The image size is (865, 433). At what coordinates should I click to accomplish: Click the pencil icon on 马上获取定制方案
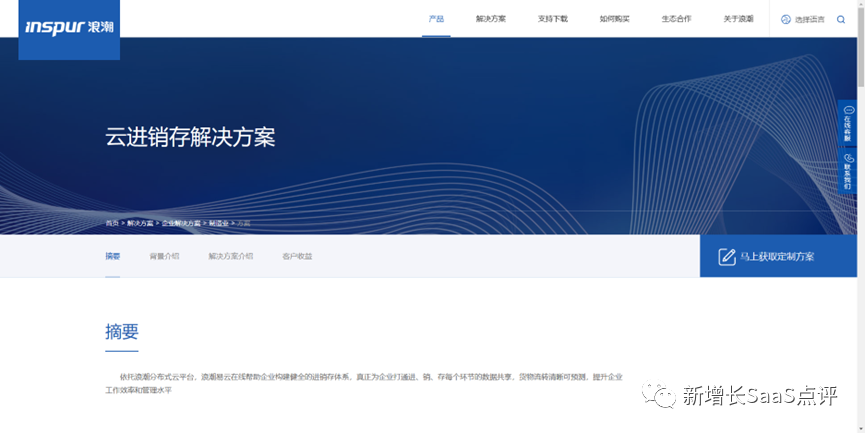point(727,256)
